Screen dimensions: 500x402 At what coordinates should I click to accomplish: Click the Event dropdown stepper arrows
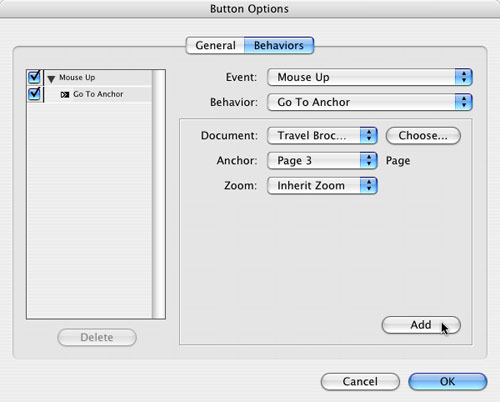(x=464, y=77)
